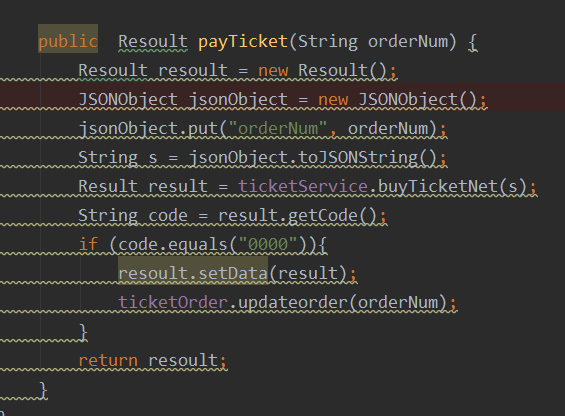The image size is (565, 416).
Task: Click buyTicketNet(s) method call
Action: (x=452, y=186)
